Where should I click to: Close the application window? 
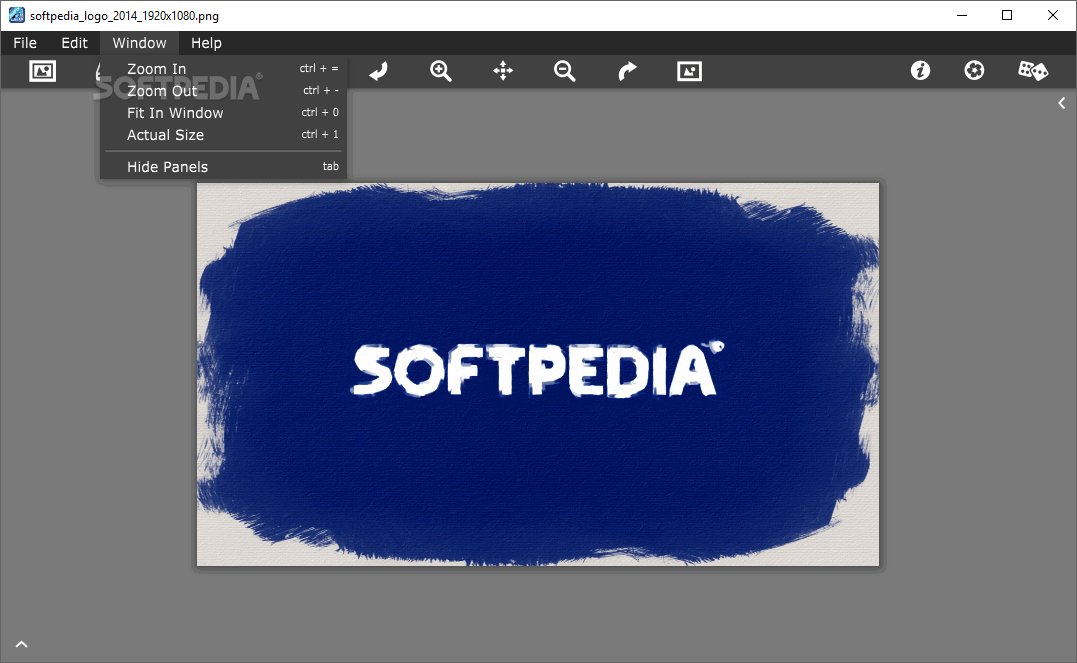tap(1052, 15)
